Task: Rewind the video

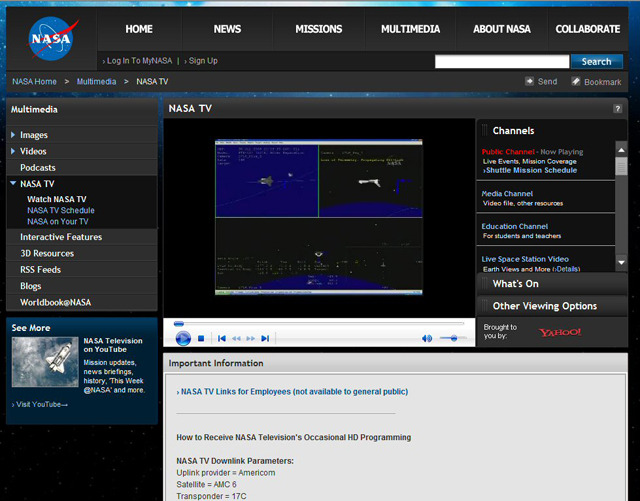Action: pos(236,338)
